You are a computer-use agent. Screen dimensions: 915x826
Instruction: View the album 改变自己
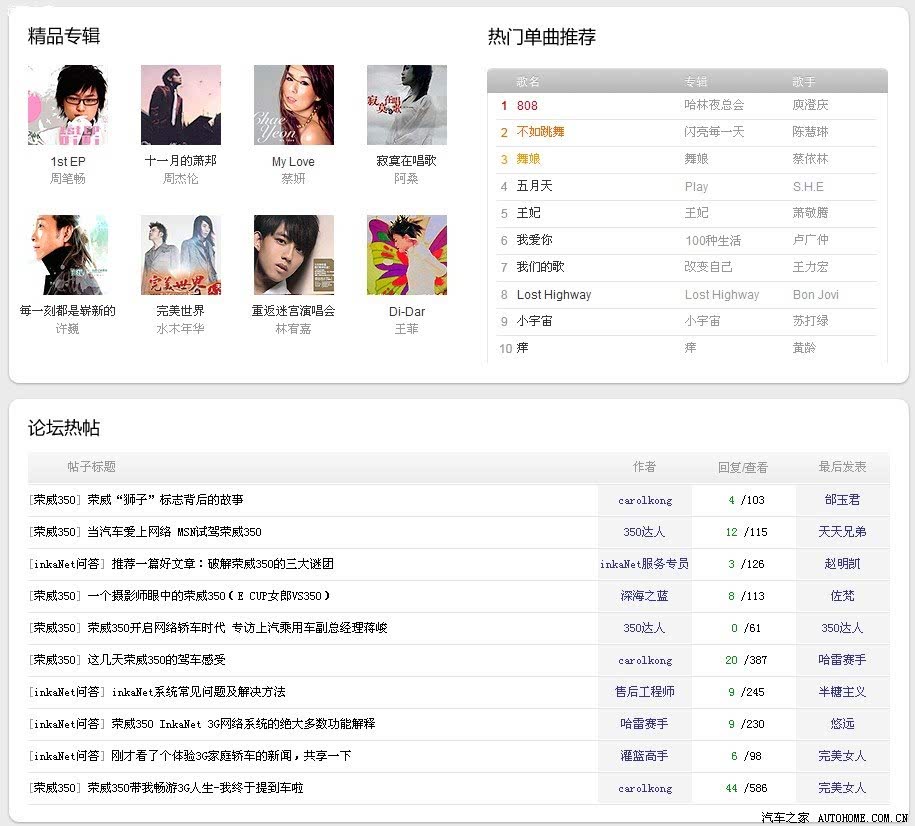pyautogui.click(x=708, y=267)
